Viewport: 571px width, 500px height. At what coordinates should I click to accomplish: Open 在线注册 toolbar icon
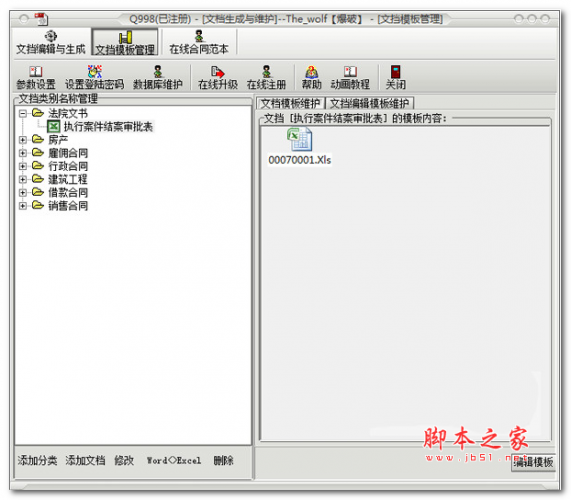click(266, 71)
